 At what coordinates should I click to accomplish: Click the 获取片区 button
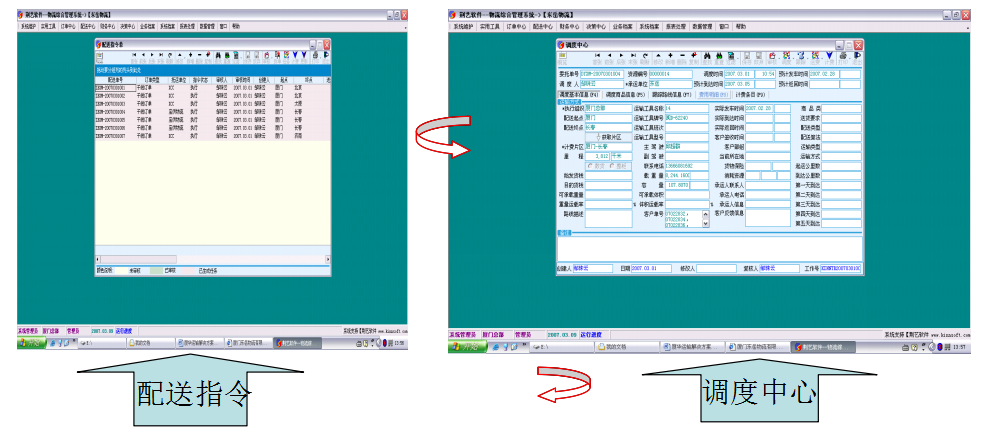[609, 137]
